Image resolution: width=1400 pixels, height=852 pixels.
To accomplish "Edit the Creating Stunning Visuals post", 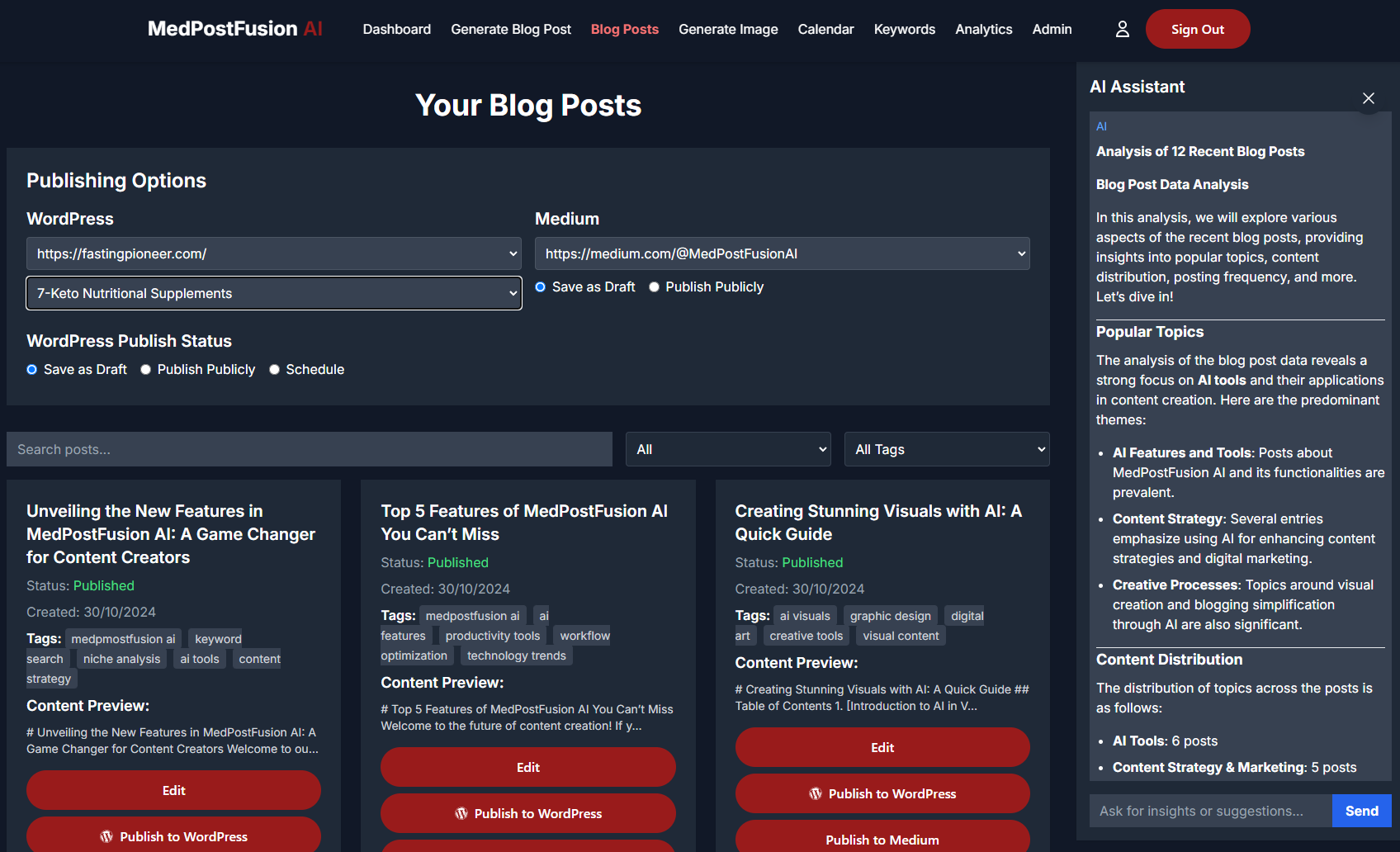I will point(882,747).
